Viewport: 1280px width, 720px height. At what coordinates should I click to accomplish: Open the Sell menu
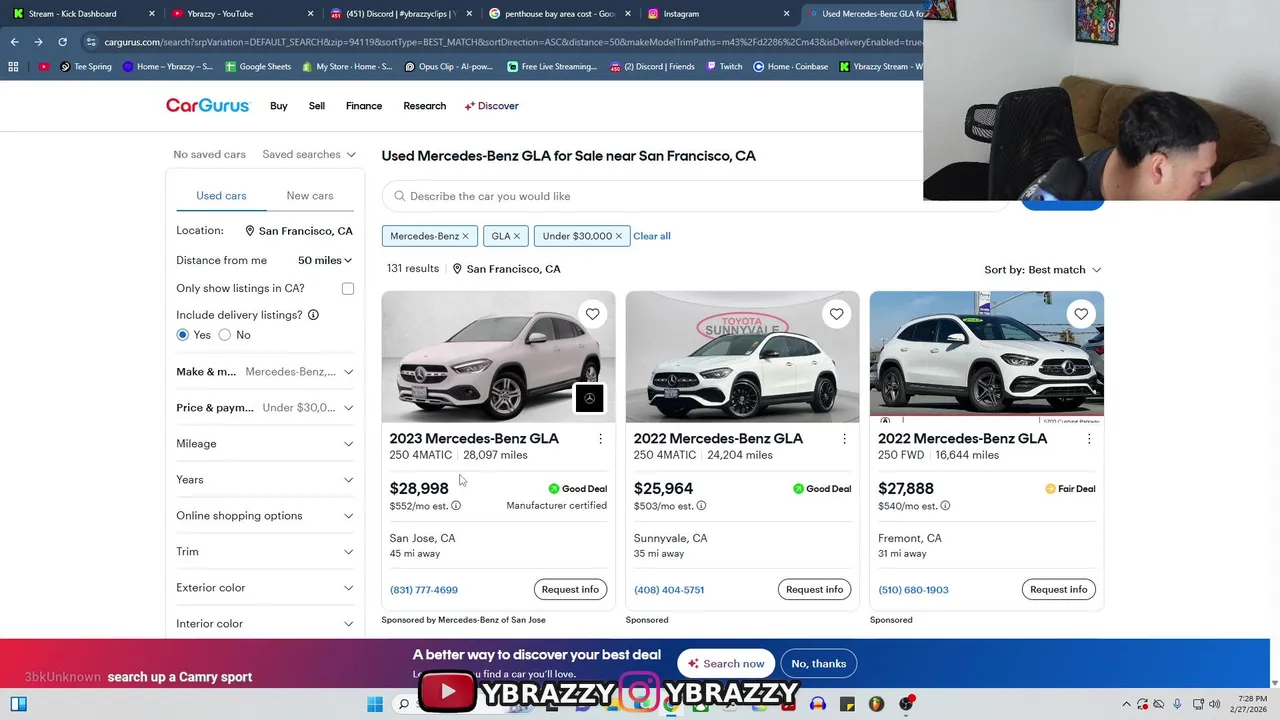(317, 106)
